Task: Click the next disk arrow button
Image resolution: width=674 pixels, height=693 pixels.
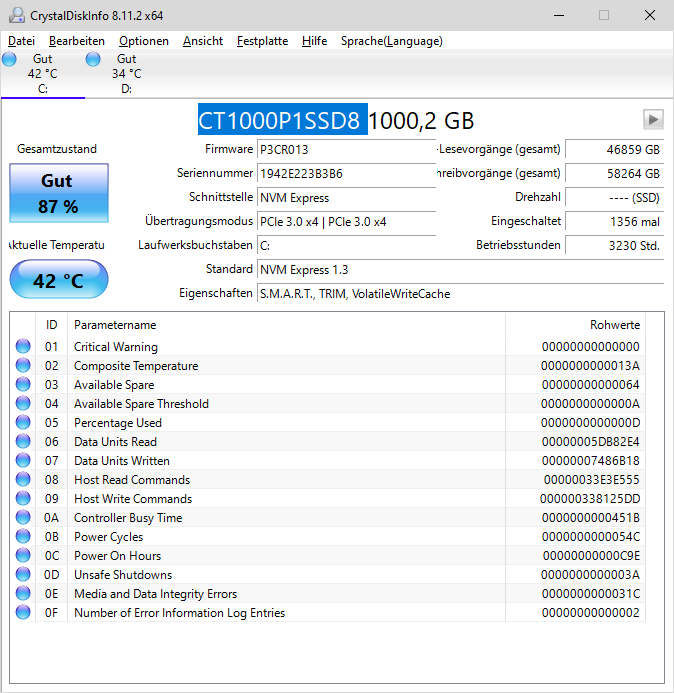Action: pyautogui.click(x=653, y=119)
